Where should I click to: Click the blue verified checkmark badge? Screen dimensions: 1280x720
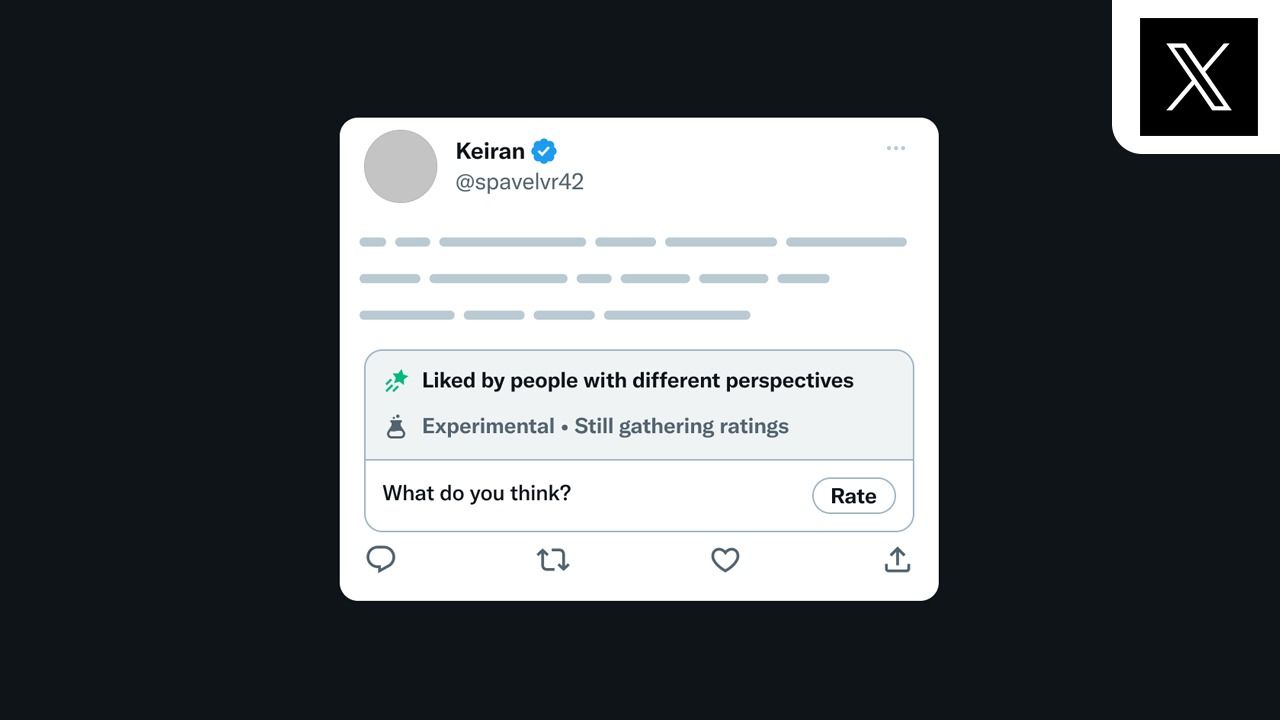[544, 151]
